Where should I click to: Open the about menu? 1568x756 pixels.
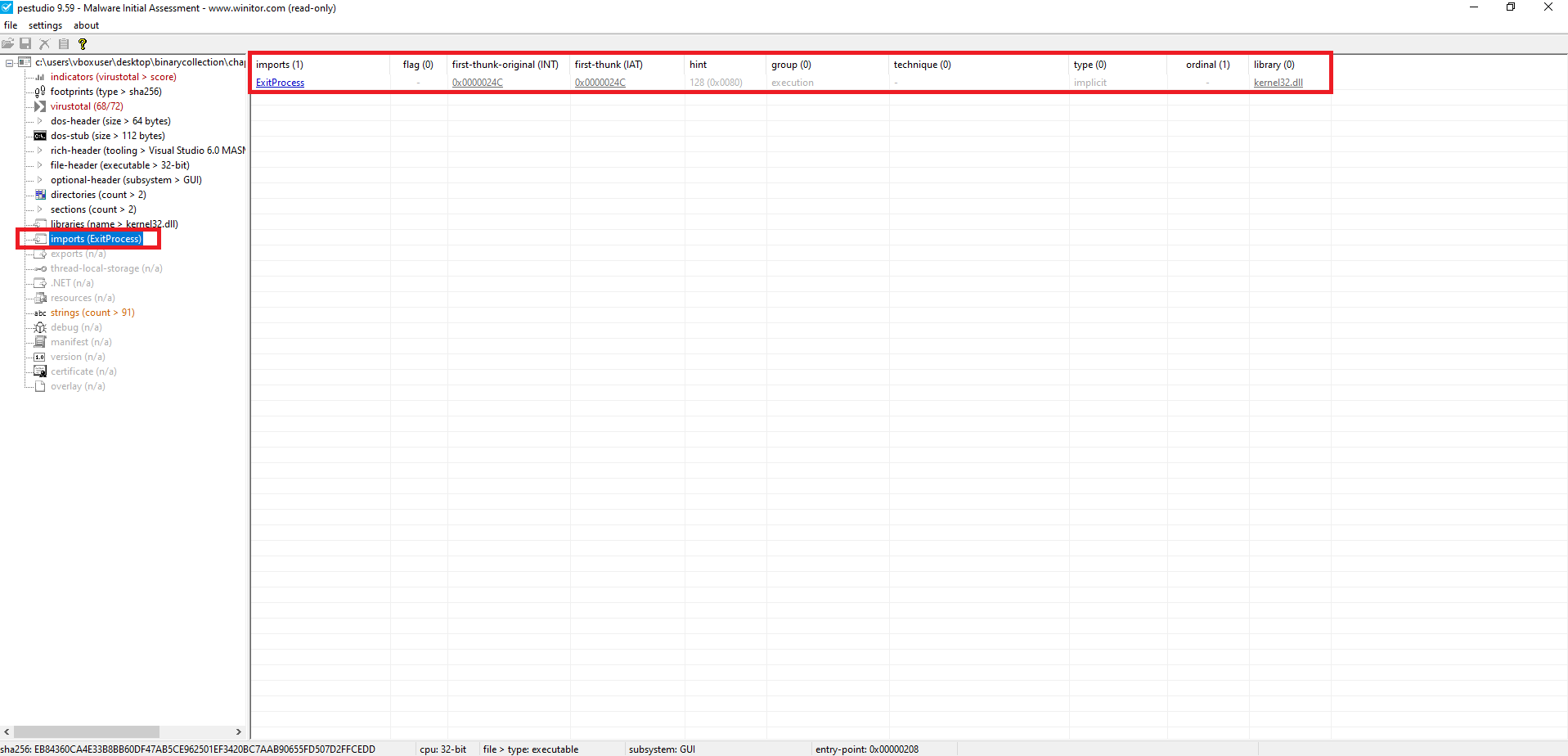86,25
